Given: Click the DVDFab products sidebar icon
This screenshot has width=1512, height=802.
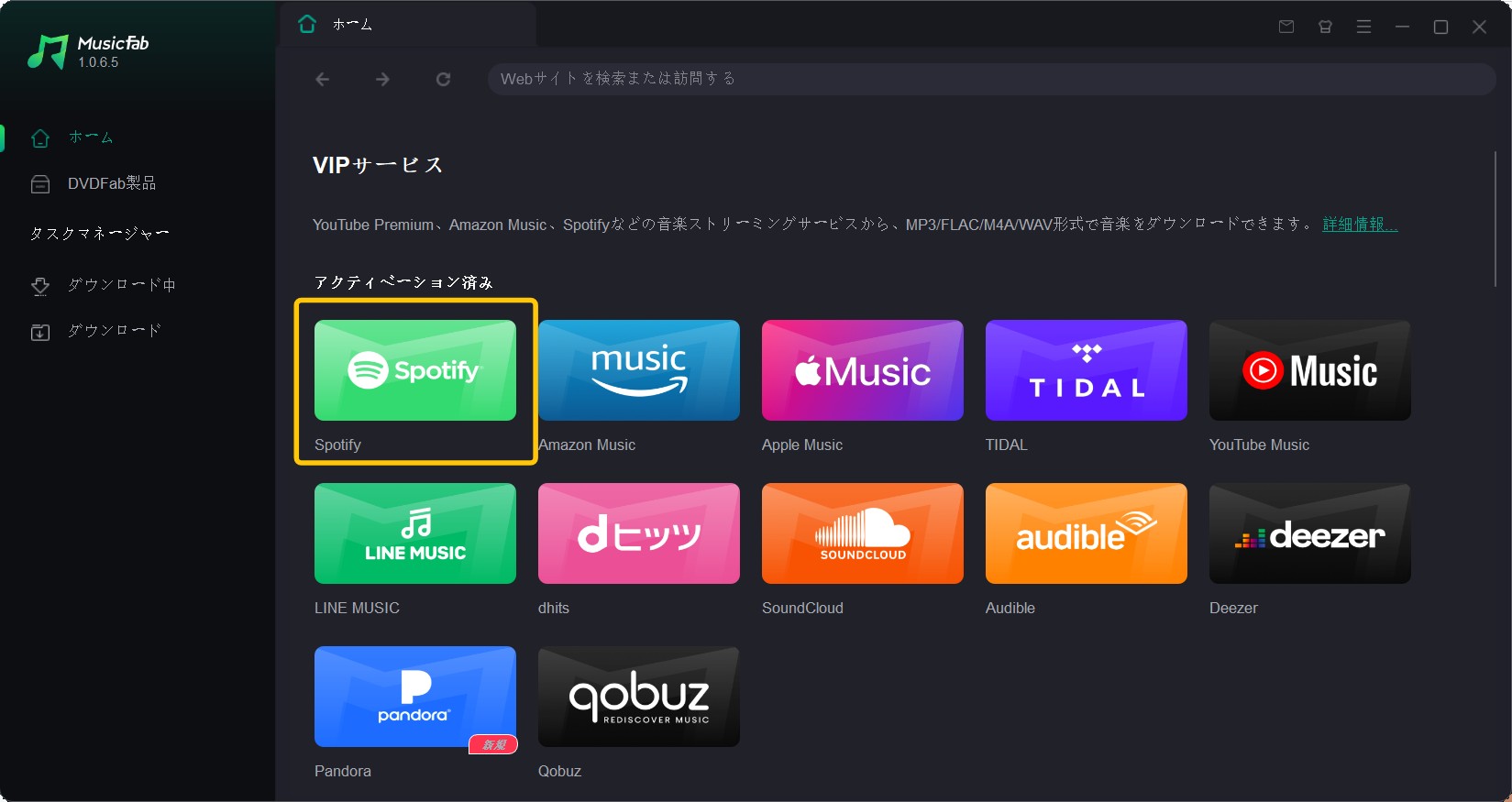Looking at the screenshot, I should pyautogui.click(x=40, y=184).
